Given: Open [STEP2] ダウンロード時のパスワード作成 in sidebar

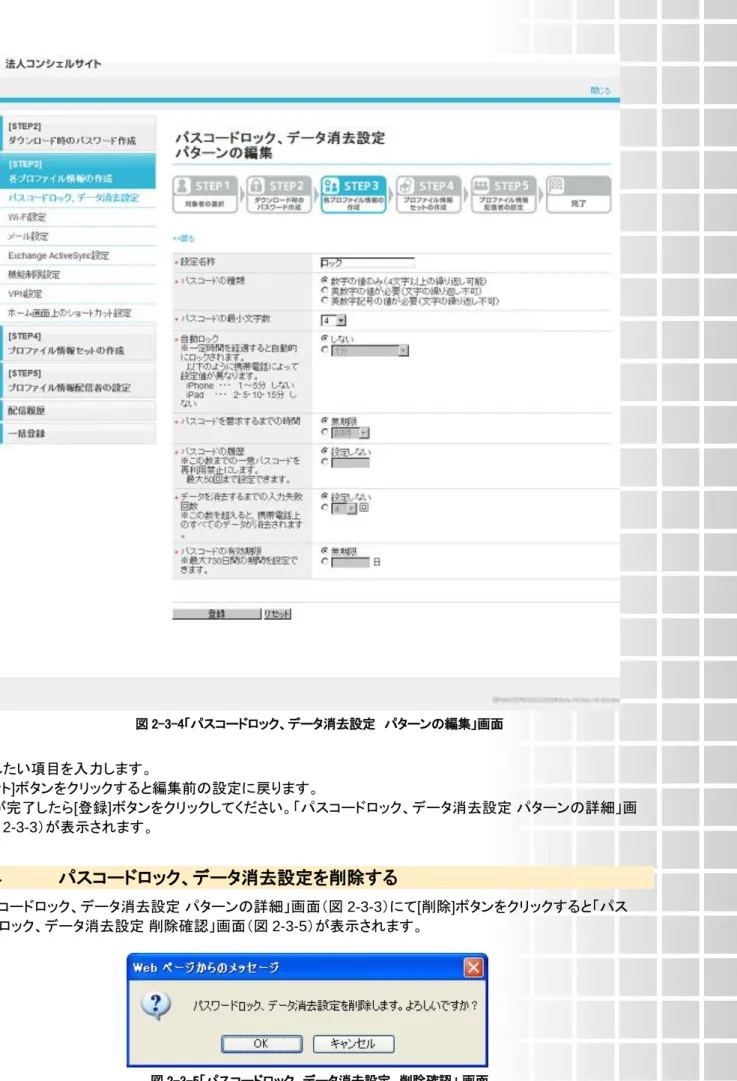Looking at the screenshot, I should tap(78, 134).
